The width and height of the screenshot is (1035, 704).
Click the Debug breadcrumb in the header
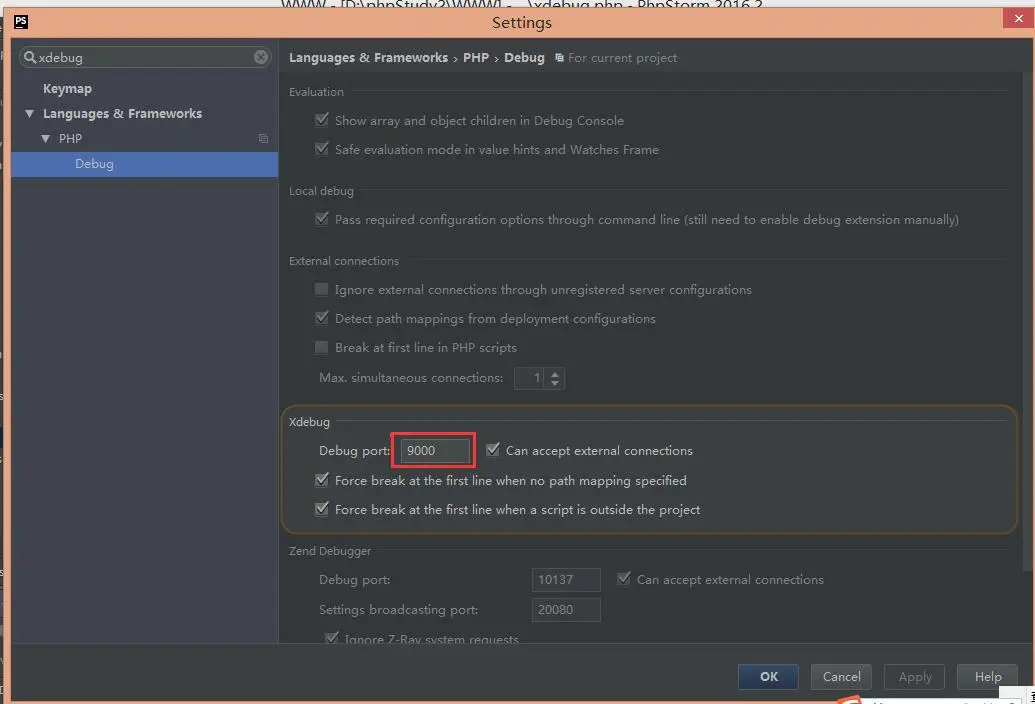(x=524, y=57)
